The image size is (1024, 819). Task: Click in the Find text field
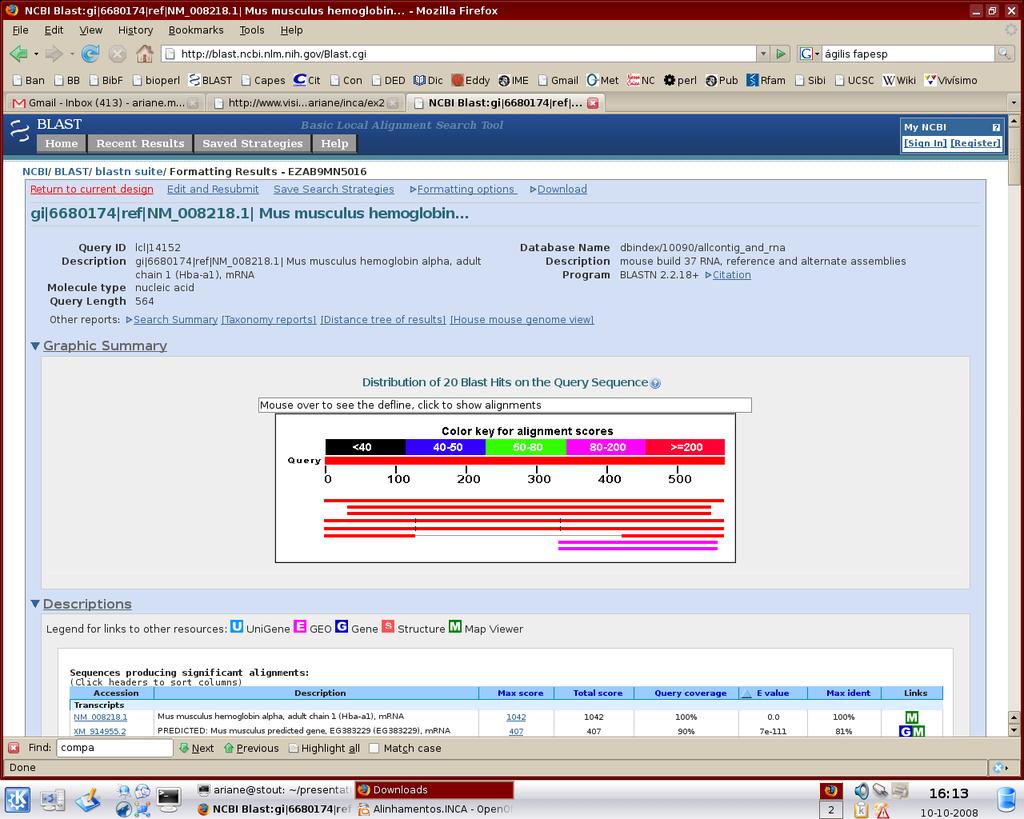[x=115, y=748]
